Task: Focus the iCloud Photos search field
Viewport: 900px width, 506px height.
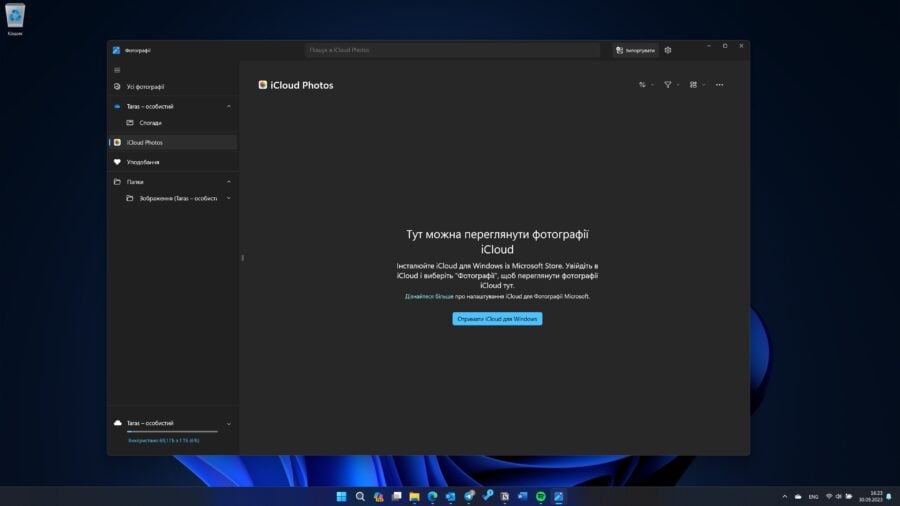Action: [x=452, y=50]
